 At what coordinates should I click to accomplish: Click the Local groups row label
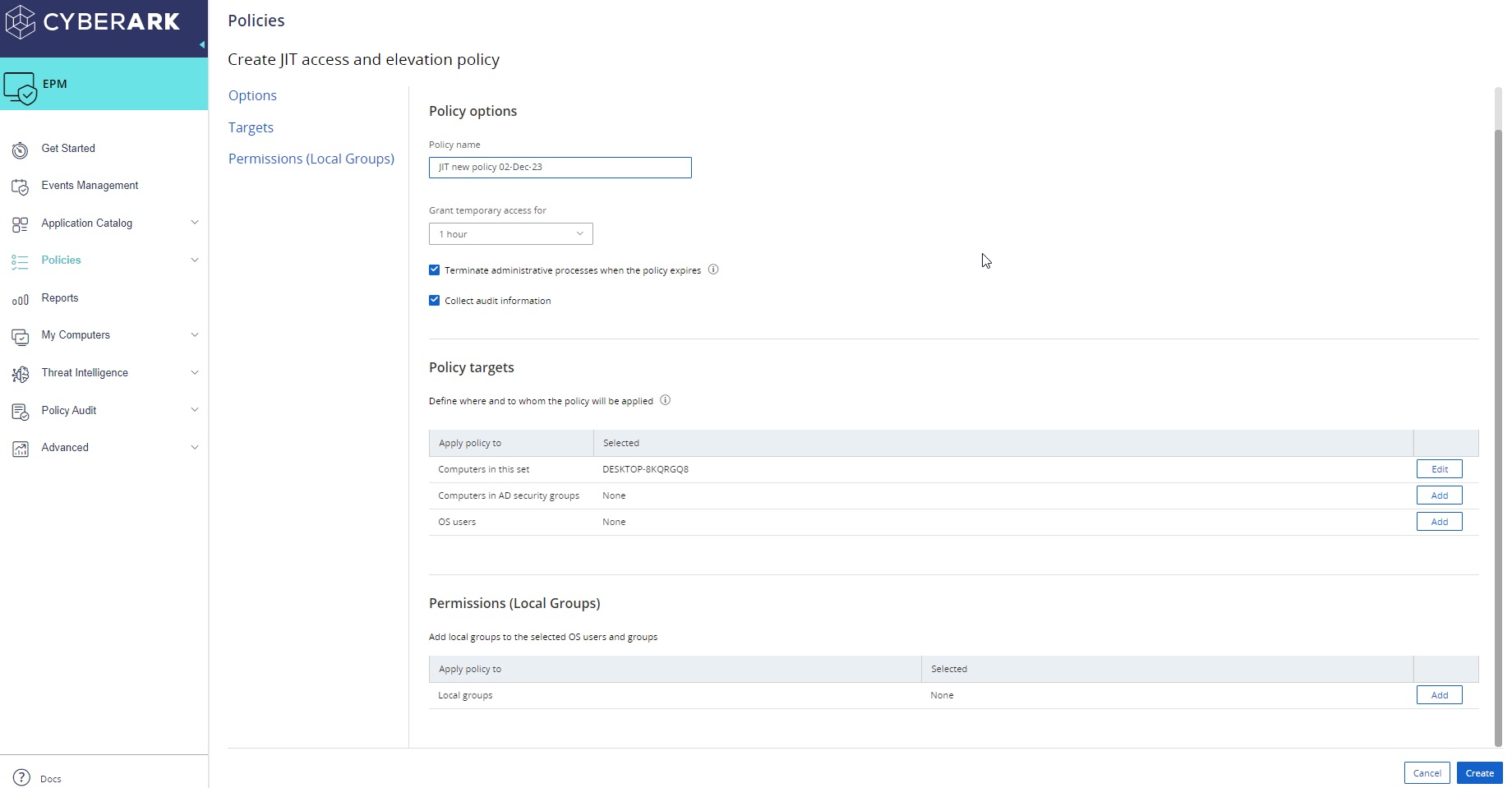(x=465, y=695)
